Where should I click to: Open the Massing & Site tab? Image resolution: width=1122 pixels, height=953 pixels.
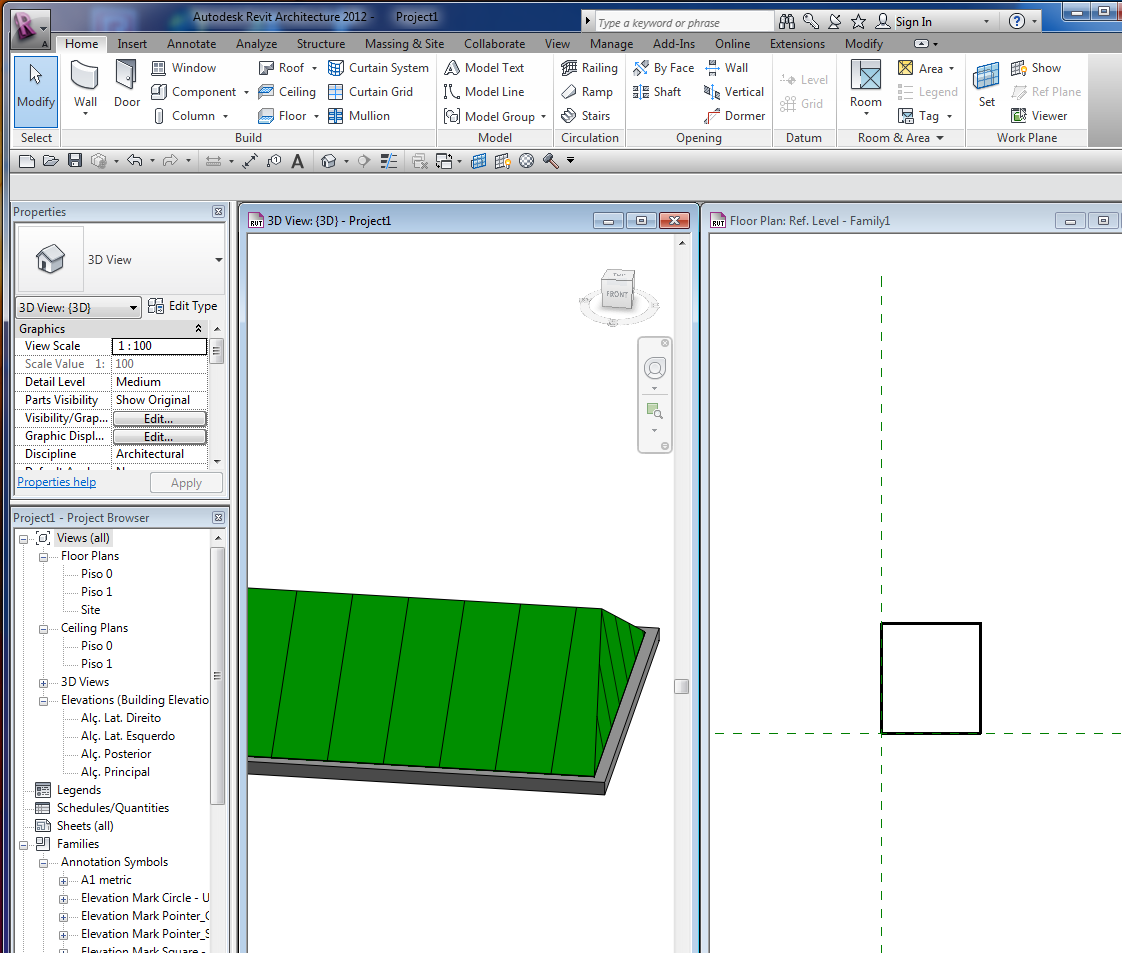click(x=404, y=44)
